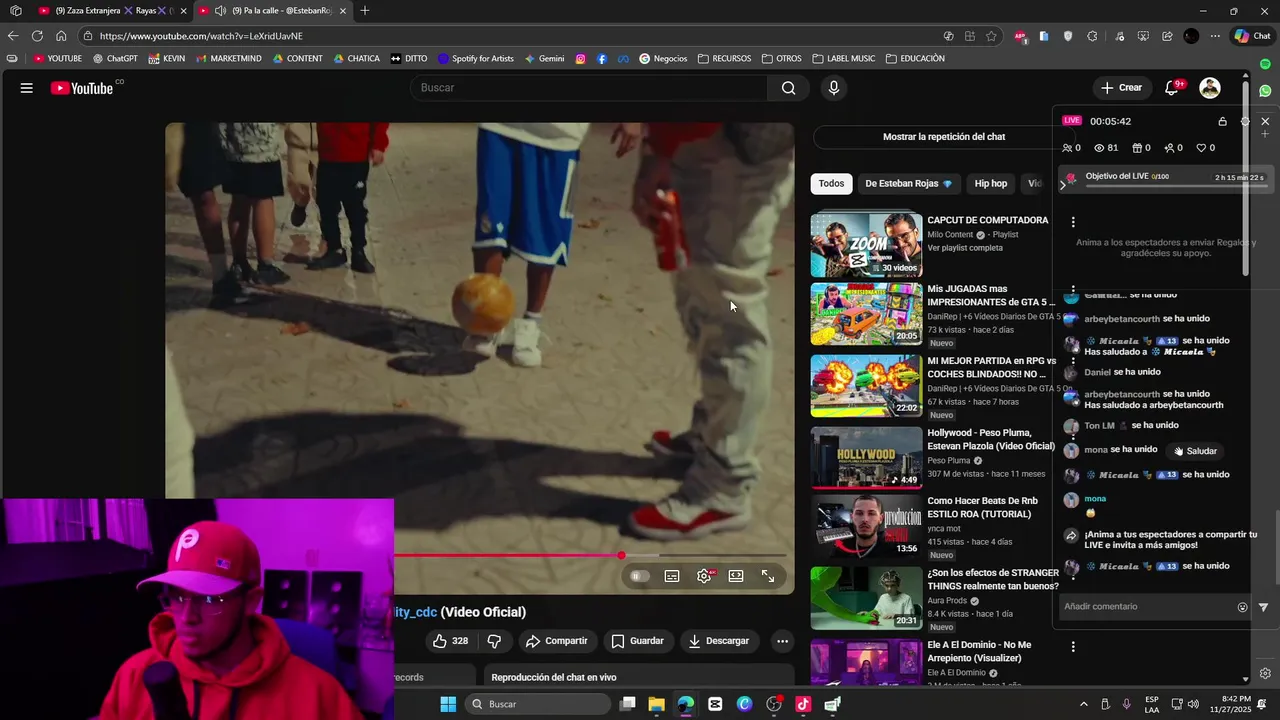Open TikTok app in the taskbar
Screen dimensions: 1280x720
click(802, 704)
